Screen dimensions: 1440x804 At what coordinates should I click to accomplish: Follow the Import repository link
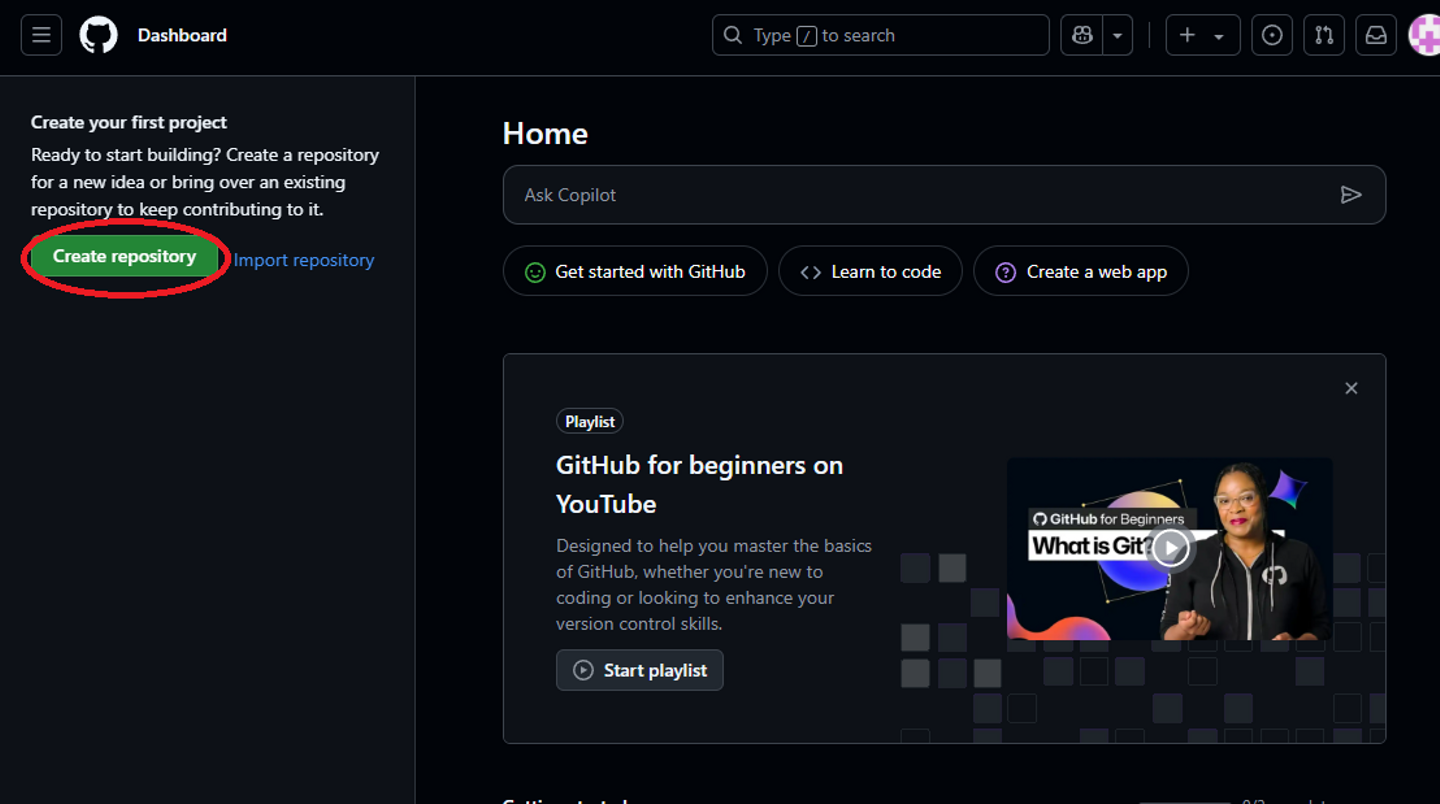(304, 260)
